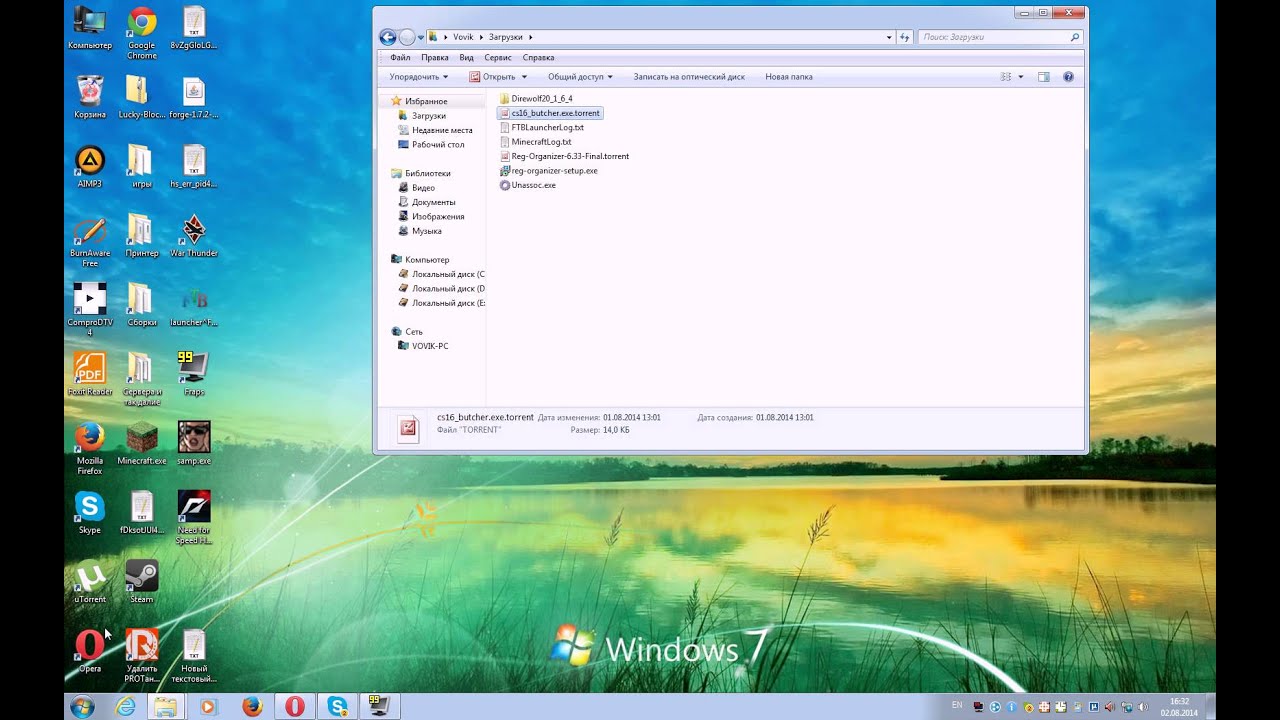Image resolution: width=1280 pixels, height=720 pixels.
Task: Click the EN language indicator in tray
Action: [957, 706]
